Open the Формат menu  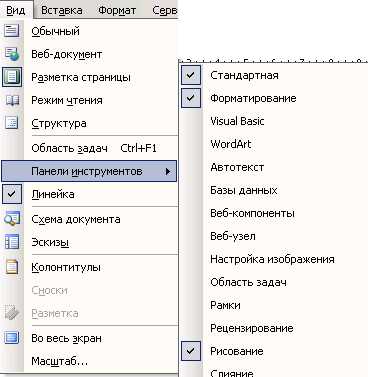click(x=117, y=10)
